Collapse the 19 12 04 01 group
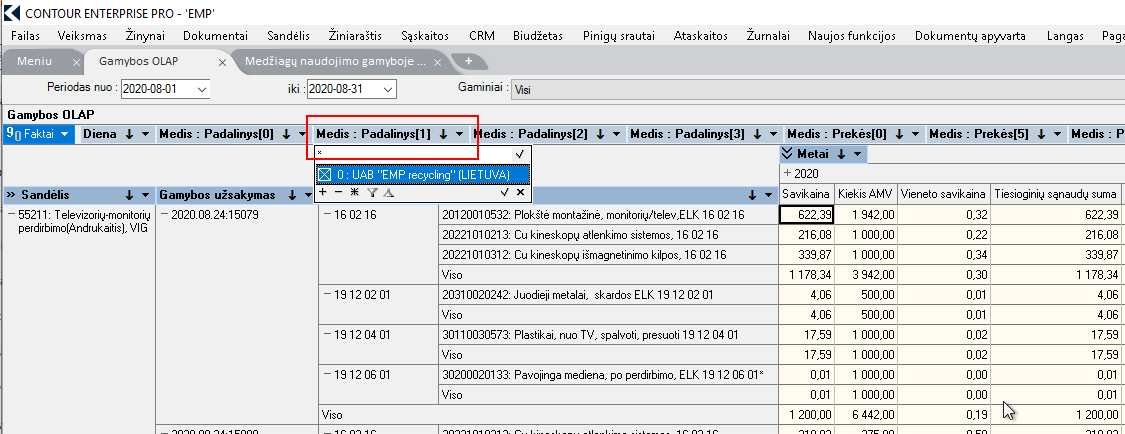 (326, 334)
